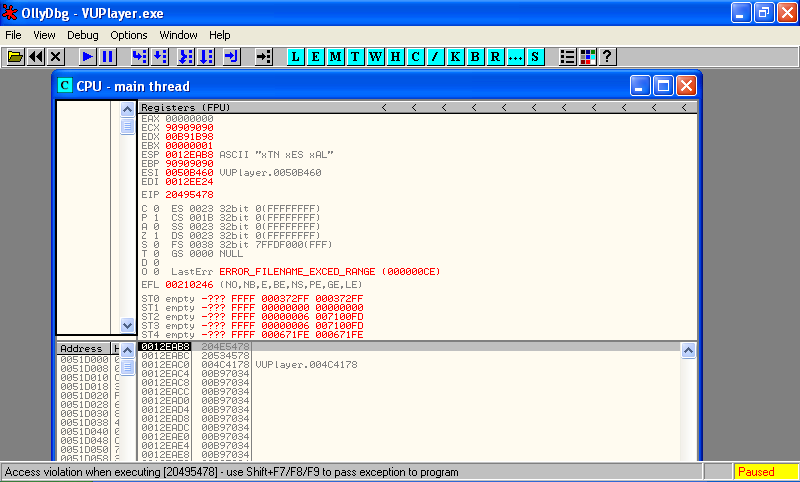Open Handles window with H button
The height and width of the screenshot is (482, 800).
[395, 57]
